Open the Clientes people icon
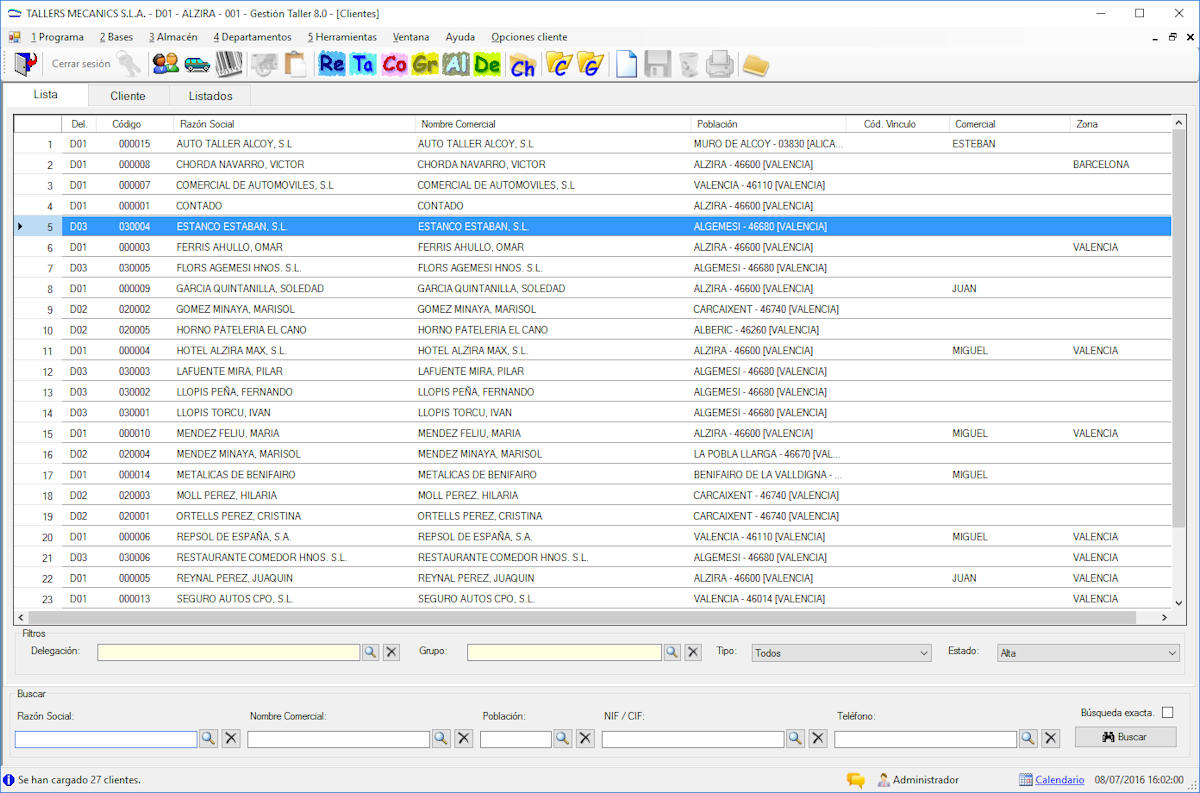The height and width of the screenshot is (793, 1200). [x=165, y=64]
